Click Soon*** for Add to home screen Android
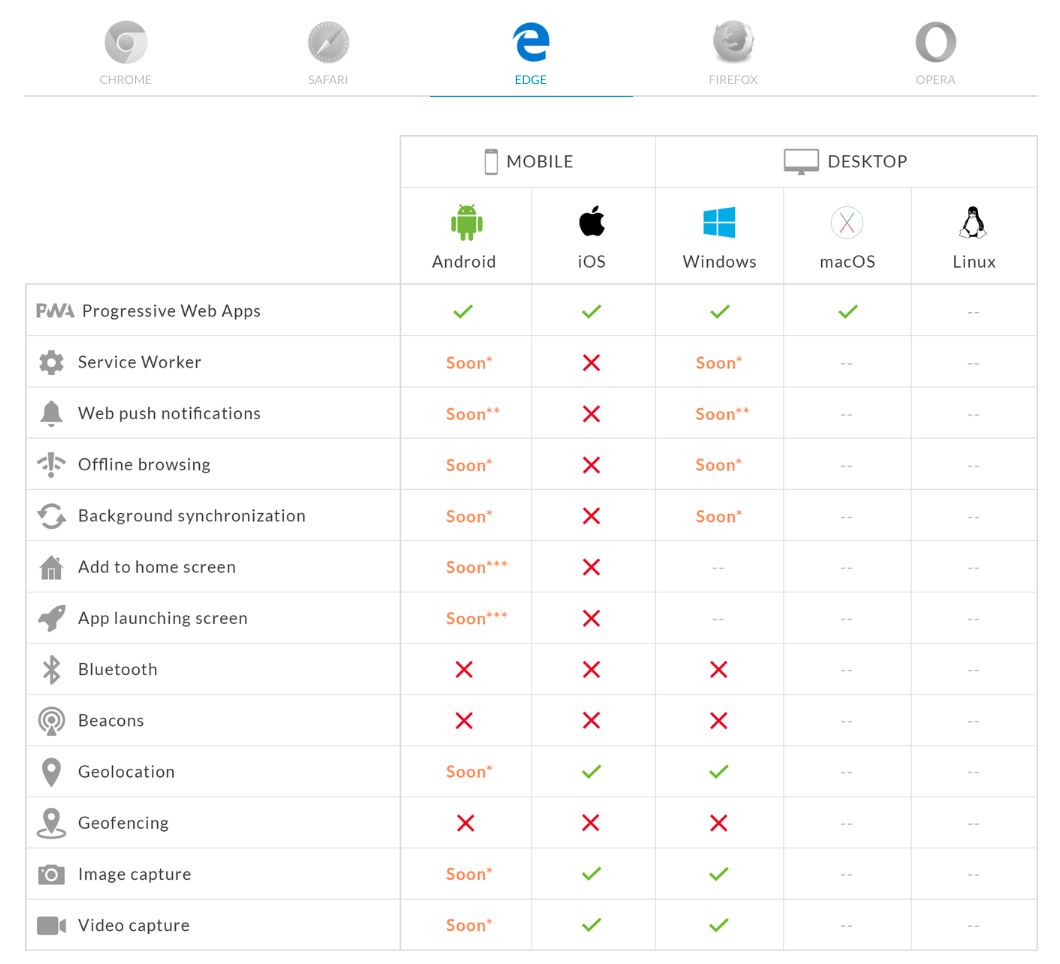1060x964 pixels. click(477, 567)
